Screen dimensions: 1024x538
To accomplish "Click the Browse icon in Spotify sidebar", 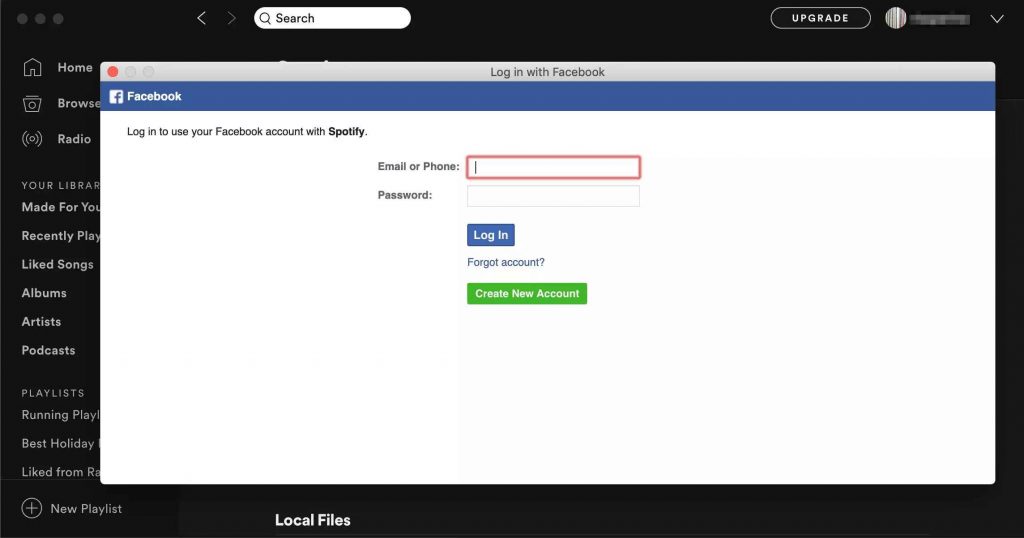I will [32, 103].
